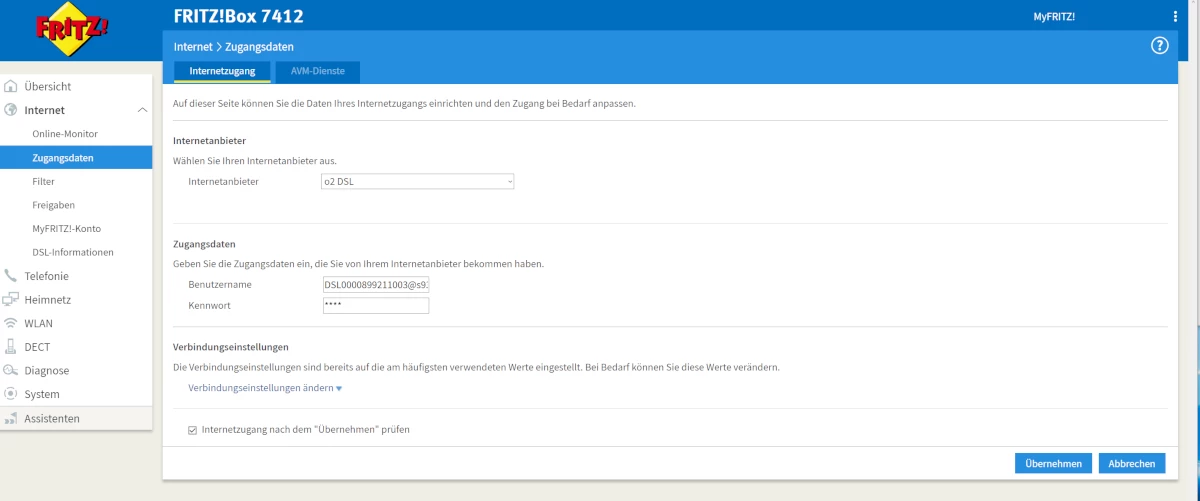Image resolution: width=1200 pixels, height=501 pixels.
Task: Toggle Internetzugang nach Übernehmen prüfen checkbox
Action: pyautogui.click(x=193, y=429)
